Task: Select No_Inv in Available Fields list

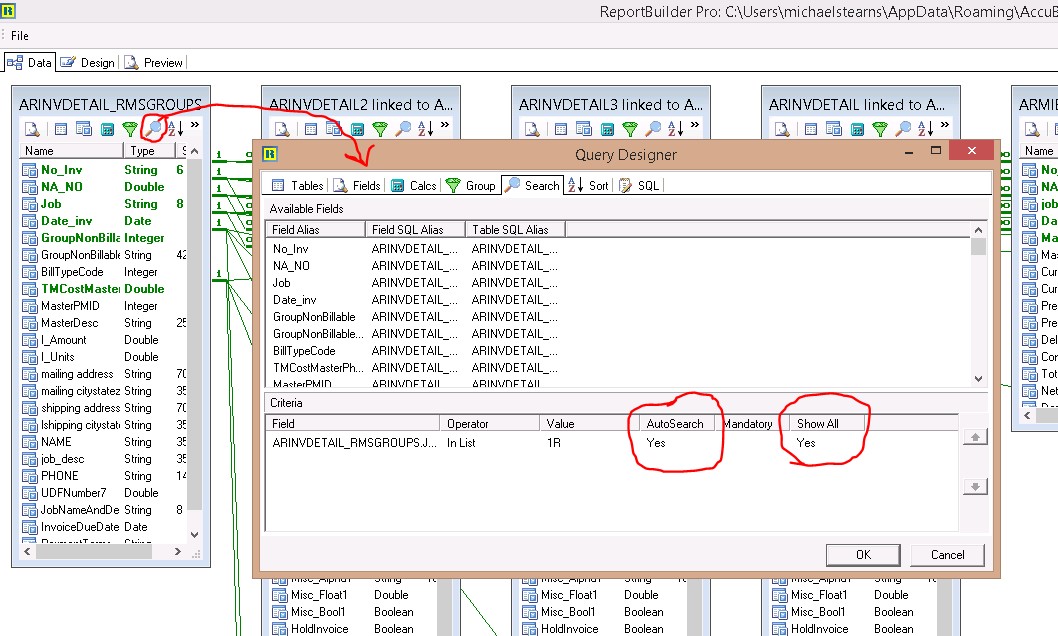Action: coord(290,249)
